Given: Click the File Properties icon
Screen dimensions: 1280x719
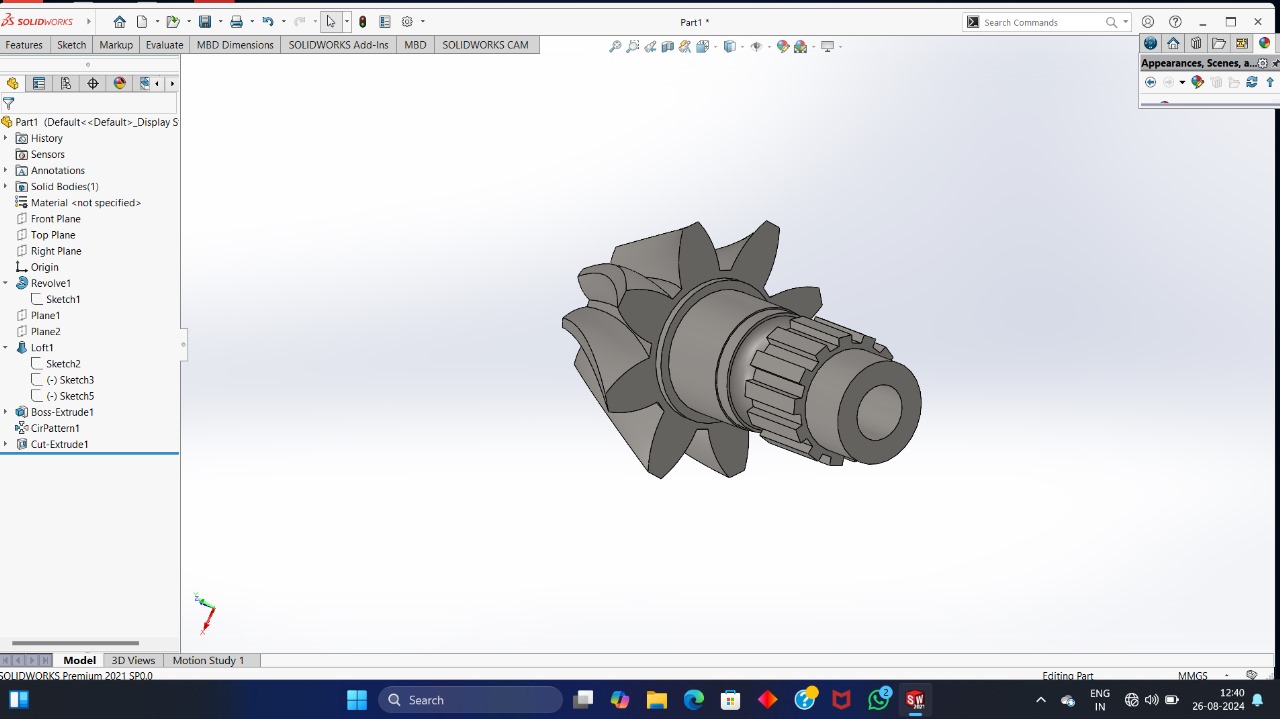Looking at the screenshot, I should tap(385, 22).
